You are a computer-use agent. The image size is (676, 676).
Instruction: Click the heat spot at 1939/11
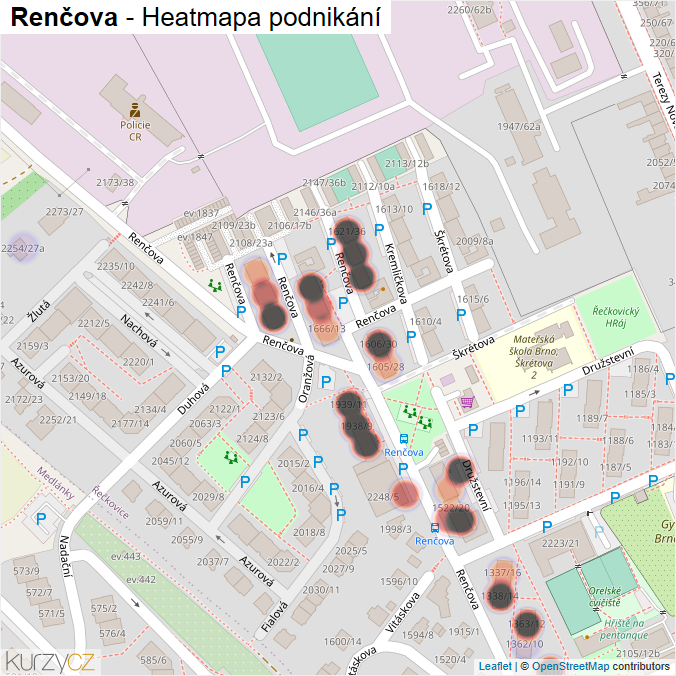(348, 404)
